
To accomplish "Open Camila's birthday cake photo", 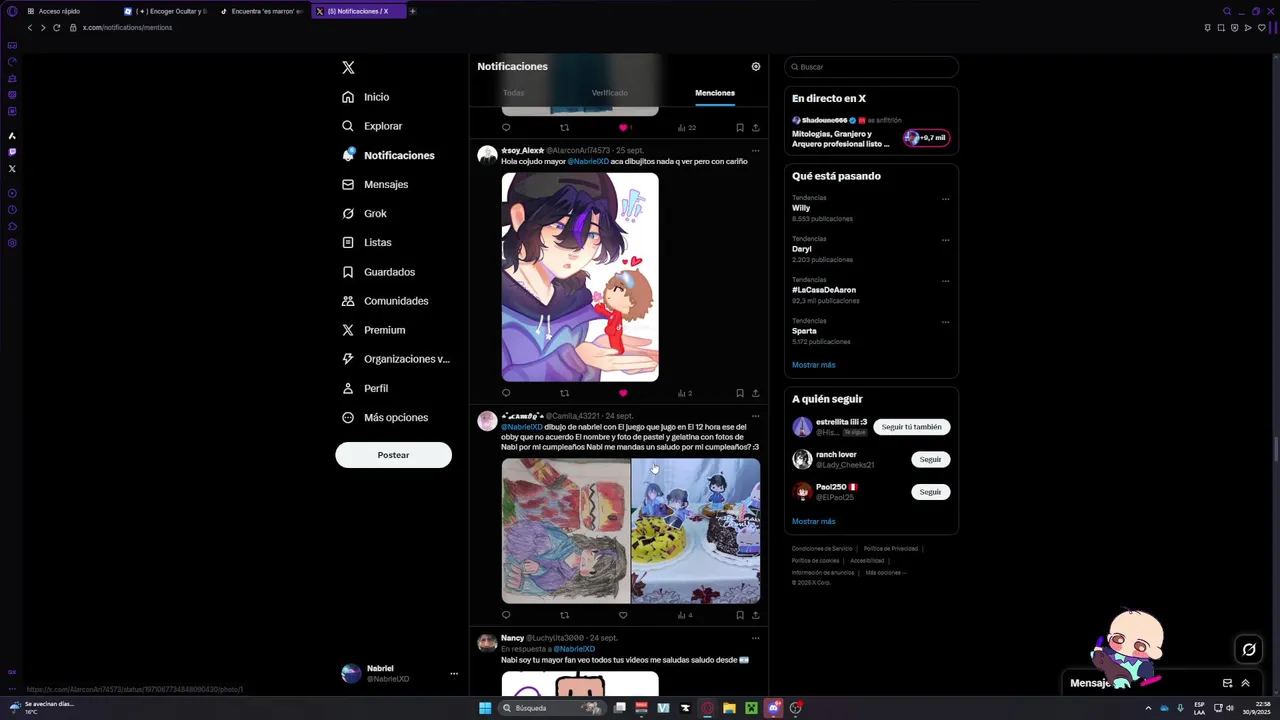I will (696, 531).
